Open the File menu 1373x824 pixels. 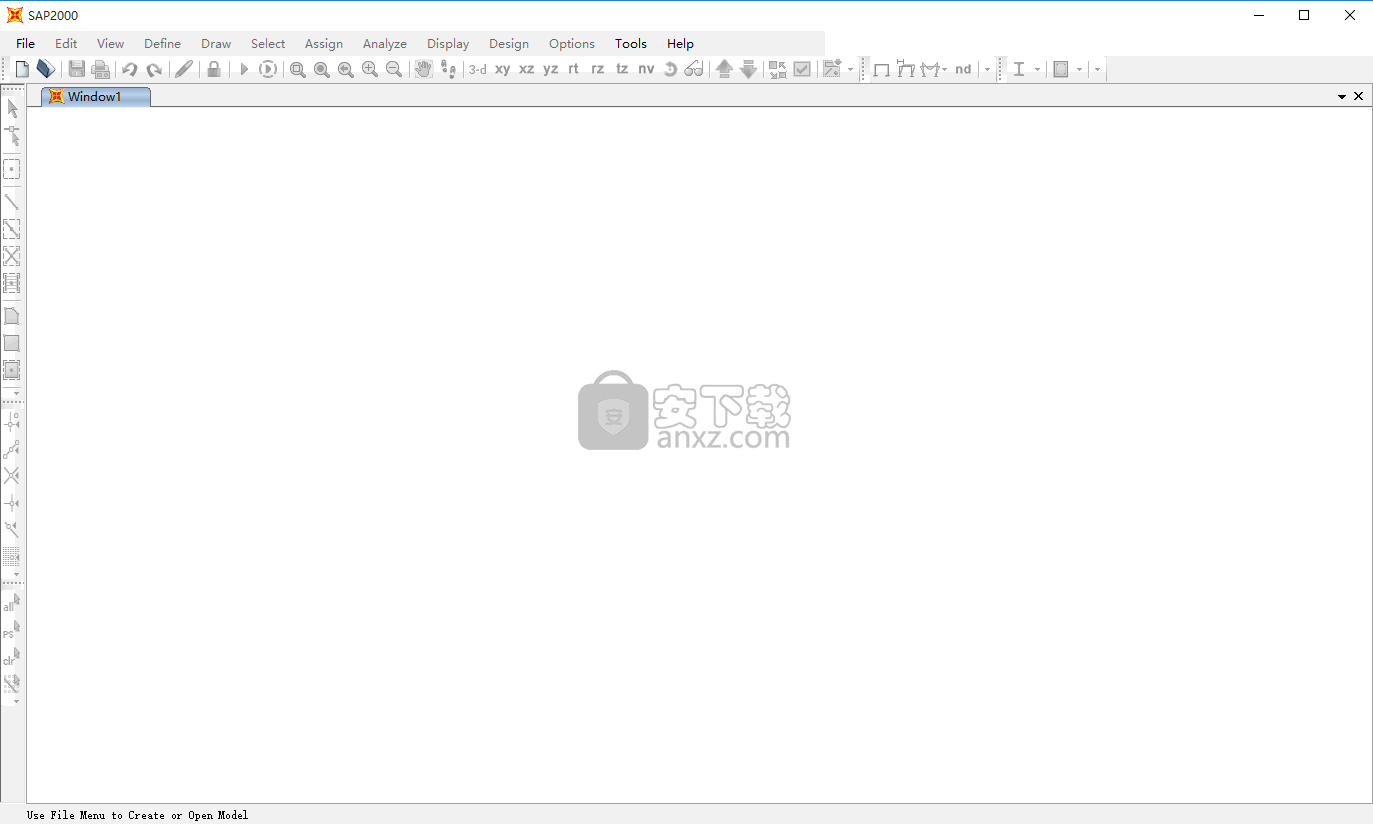coord(25,44)
